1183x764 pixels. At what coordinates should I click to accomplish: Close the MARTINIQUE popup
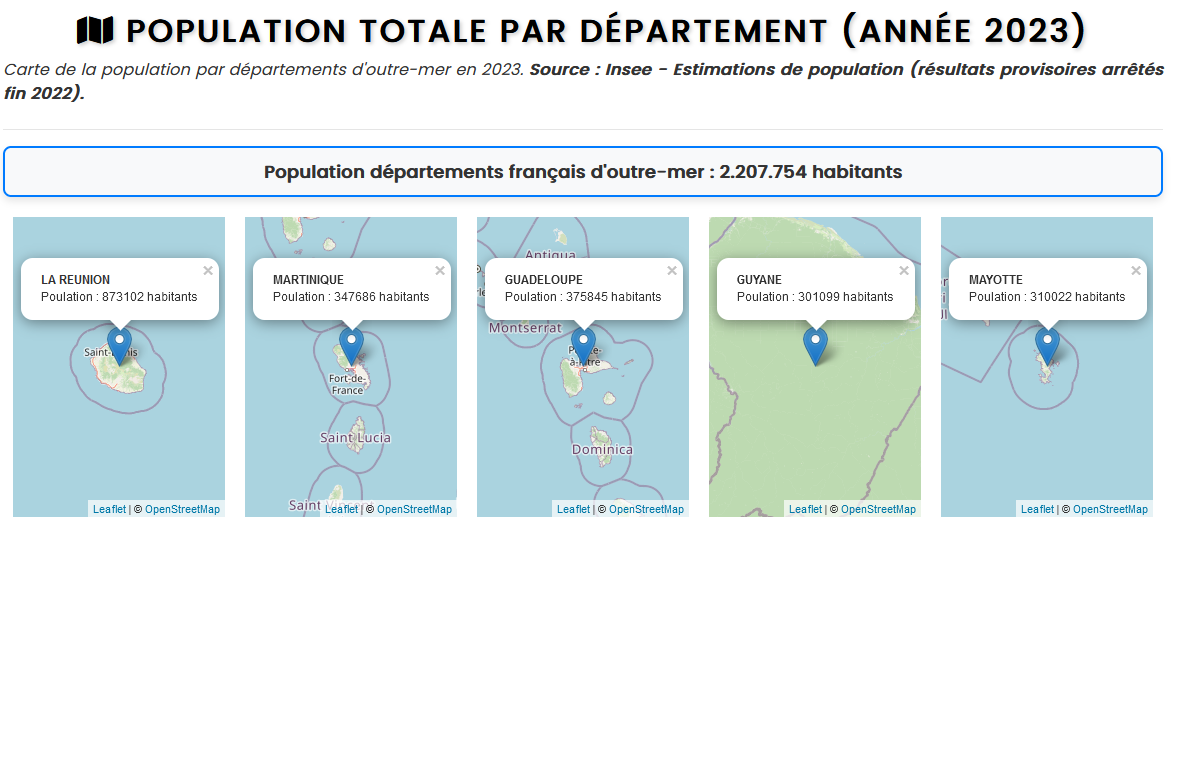[440, 271]
